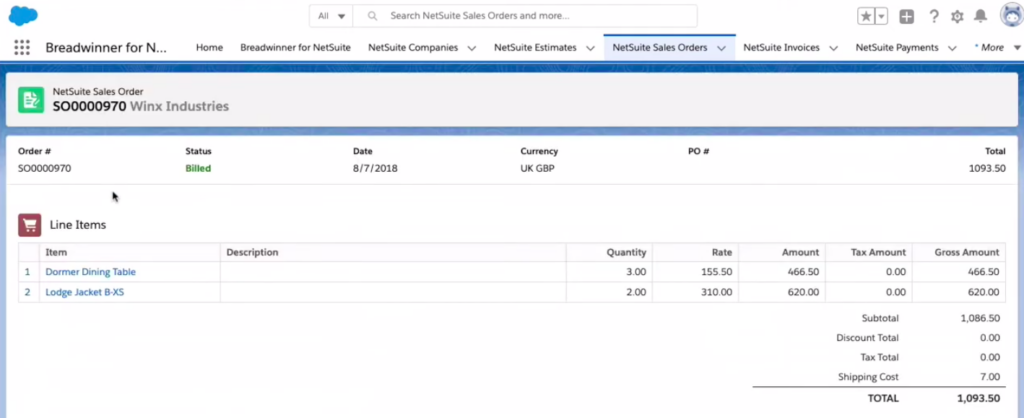This screenshot has width=1024, height=418.
Task: Open the Lodge Jacket B-XS item link
Action: point(84,292)
